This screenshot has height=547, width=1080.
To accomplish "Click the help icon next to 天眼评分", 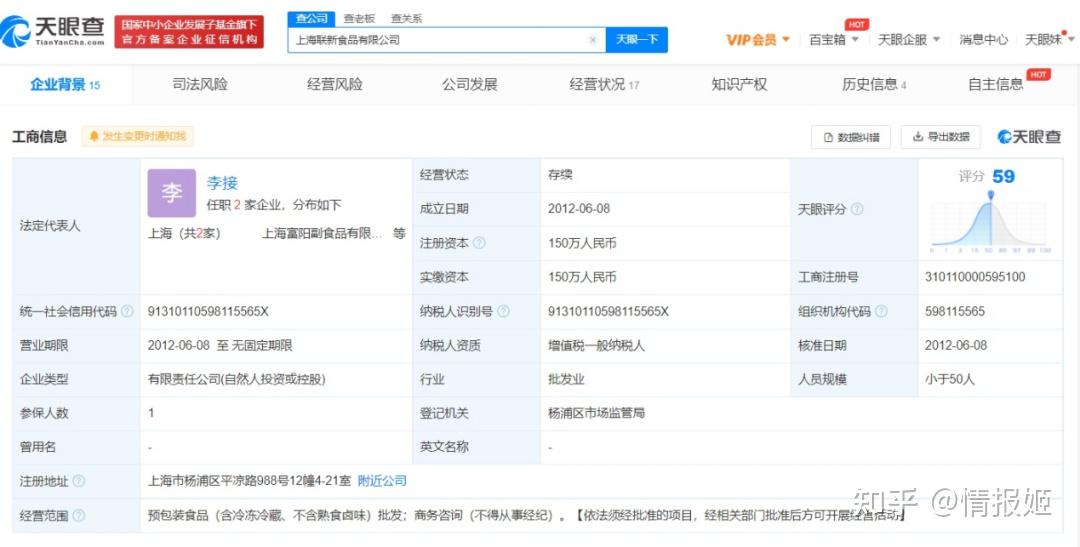I will (857, 209).
